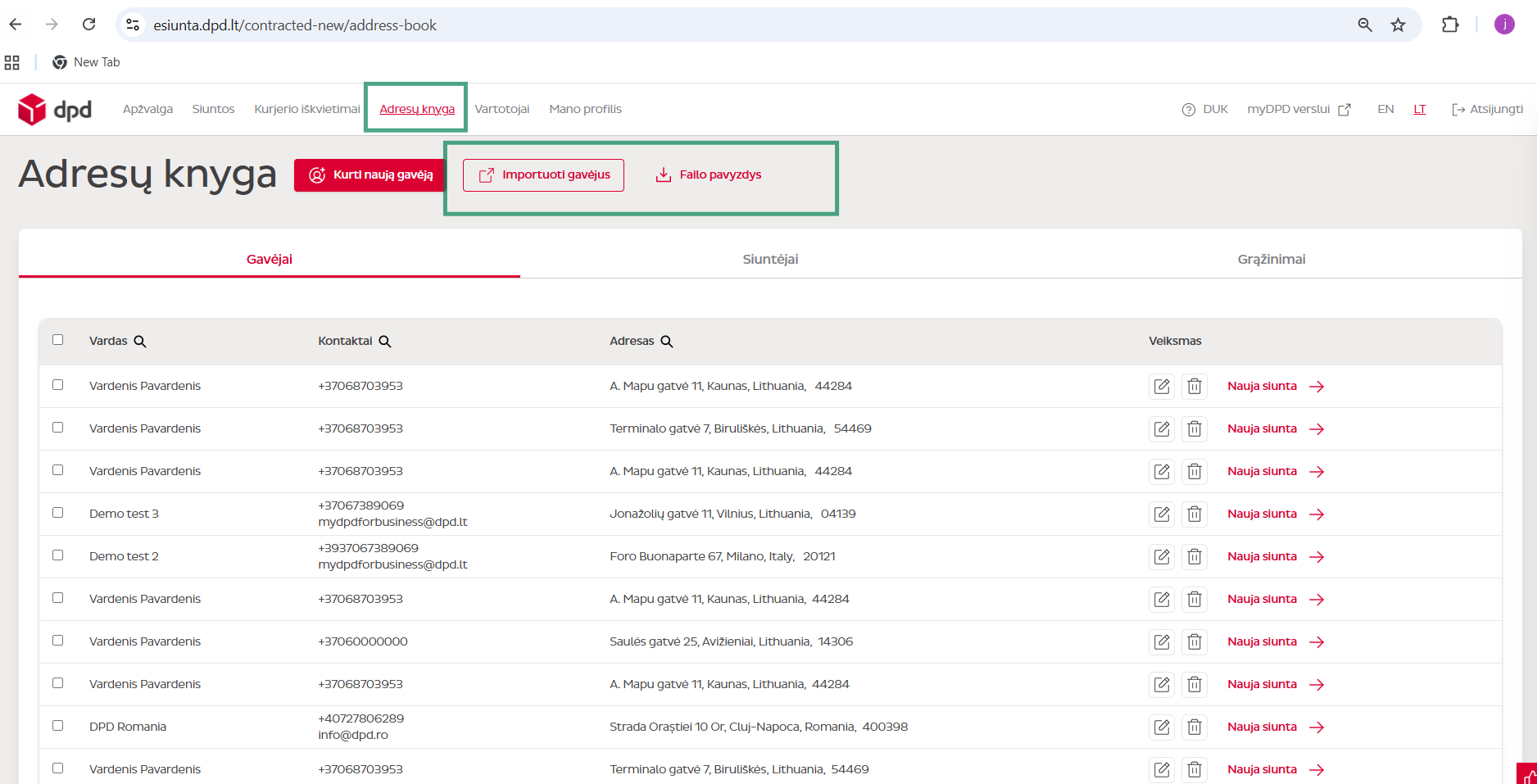The height and width of the screenshot is (784, 1537).
Task: Delete the DPD Romania recipient
Action: click(x=1195, y=727)
